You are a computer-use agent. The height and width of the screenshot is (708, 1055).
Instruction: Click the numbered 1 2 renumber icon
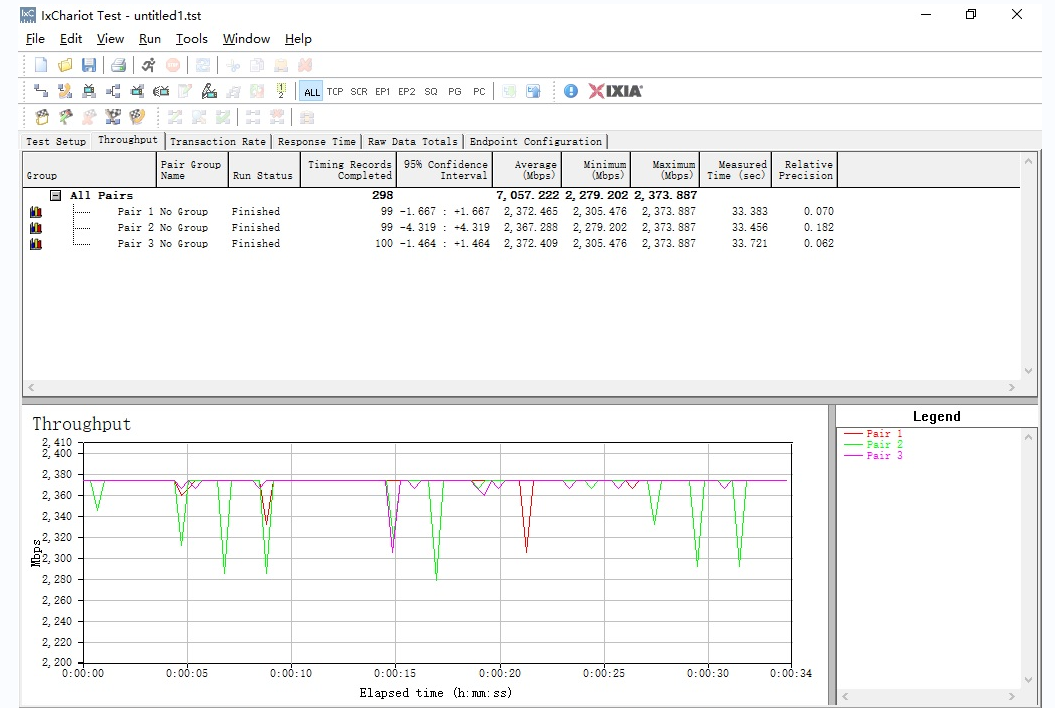(281, 91)
